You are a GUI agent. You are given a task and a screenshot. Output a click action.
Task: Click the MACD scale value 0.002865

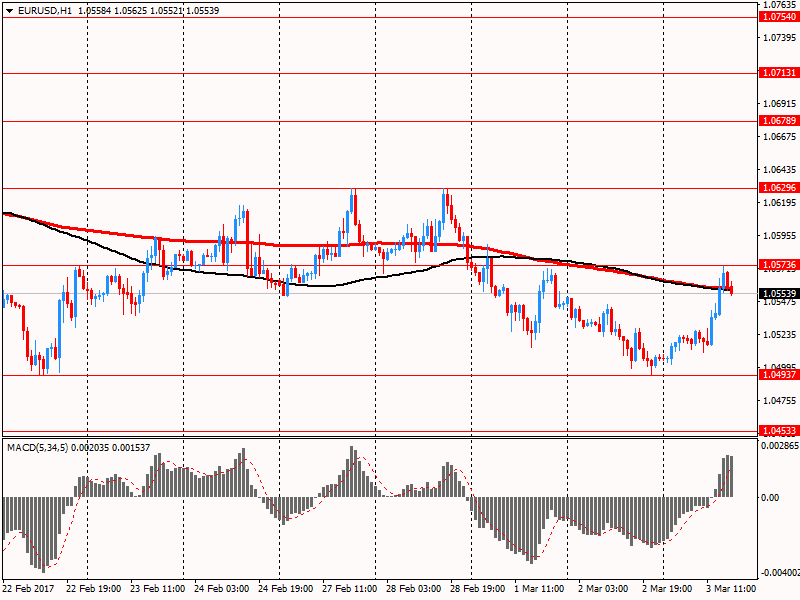coord(780,446)
